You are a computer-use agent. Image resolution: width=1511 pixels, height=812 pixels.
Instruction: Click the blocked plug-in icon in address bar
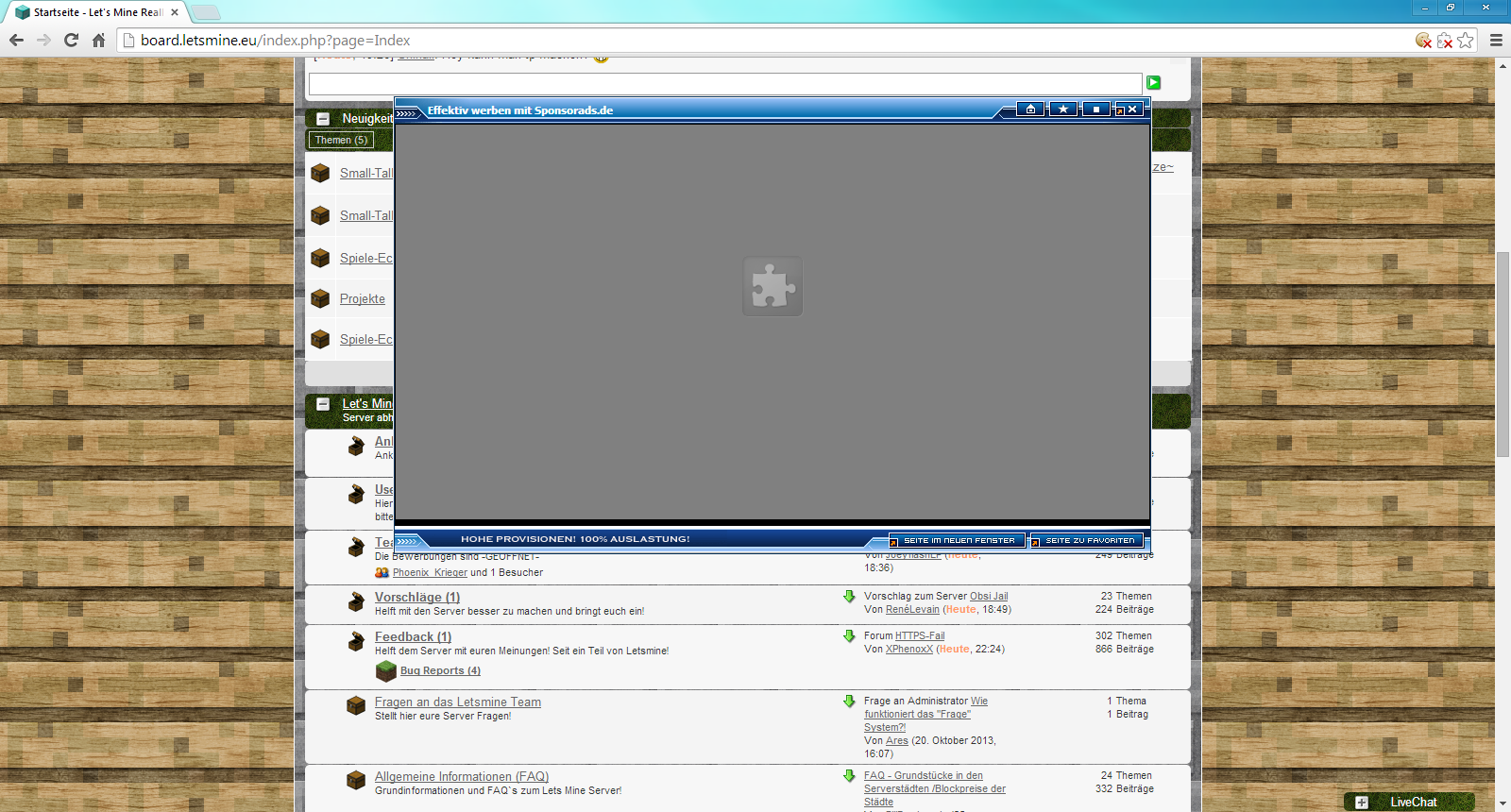coord(1444,40)
